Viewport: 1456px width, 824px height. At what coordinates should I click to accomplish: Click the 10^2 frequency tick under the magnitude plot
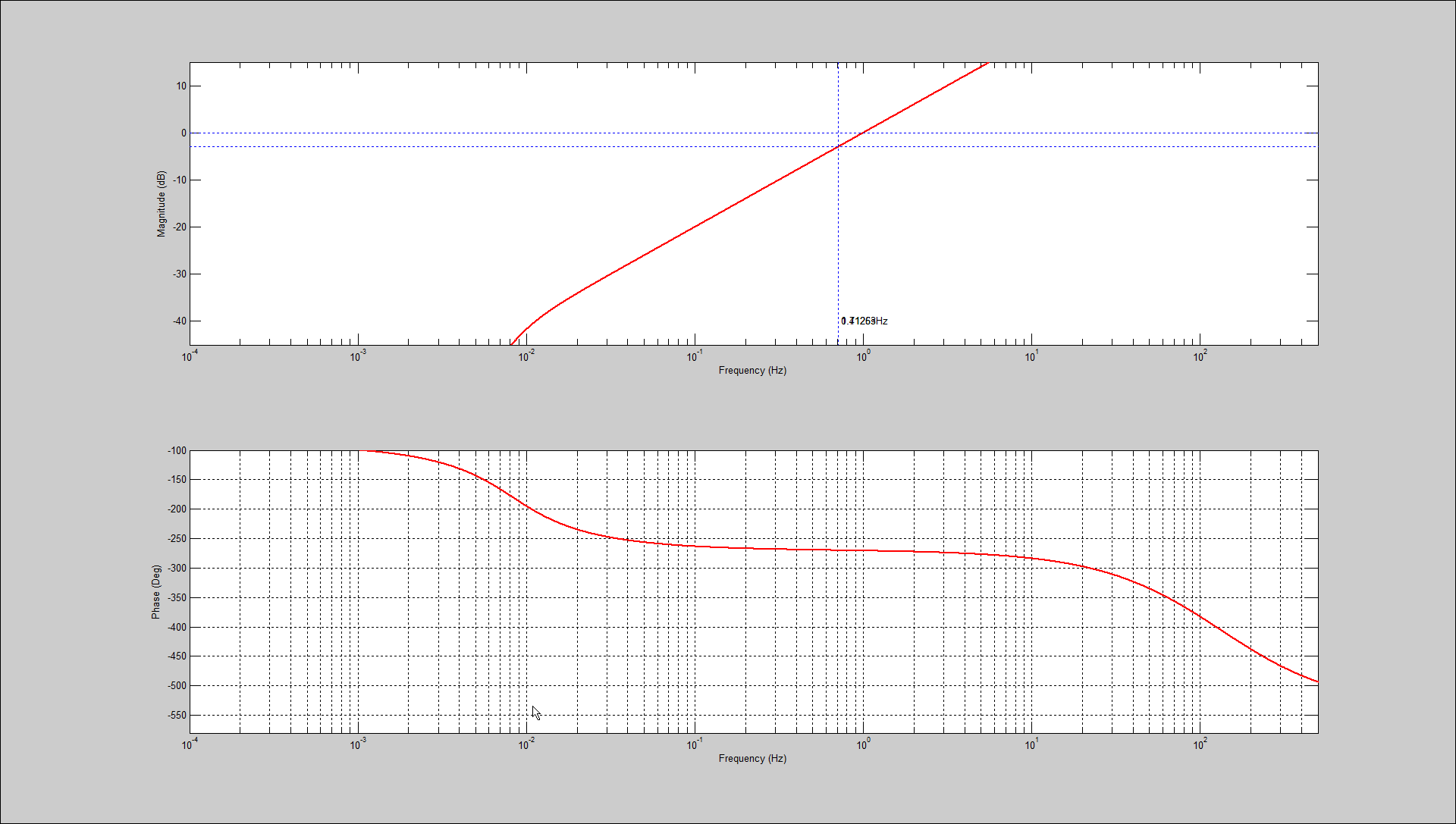[x=1200, y=356]
